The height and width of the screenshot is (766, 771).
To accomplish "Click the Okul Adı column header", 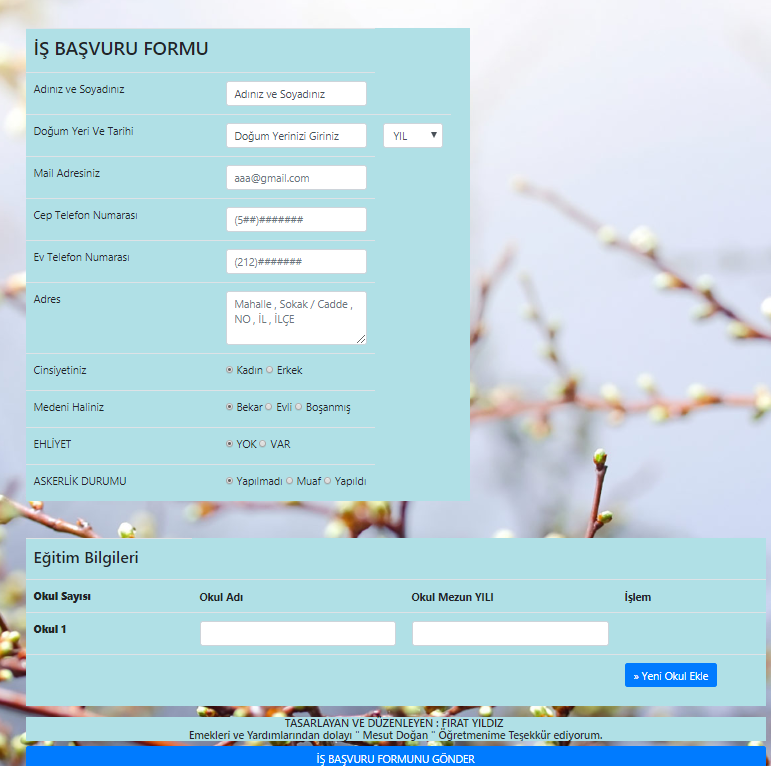I will click(x=221, y=597).
